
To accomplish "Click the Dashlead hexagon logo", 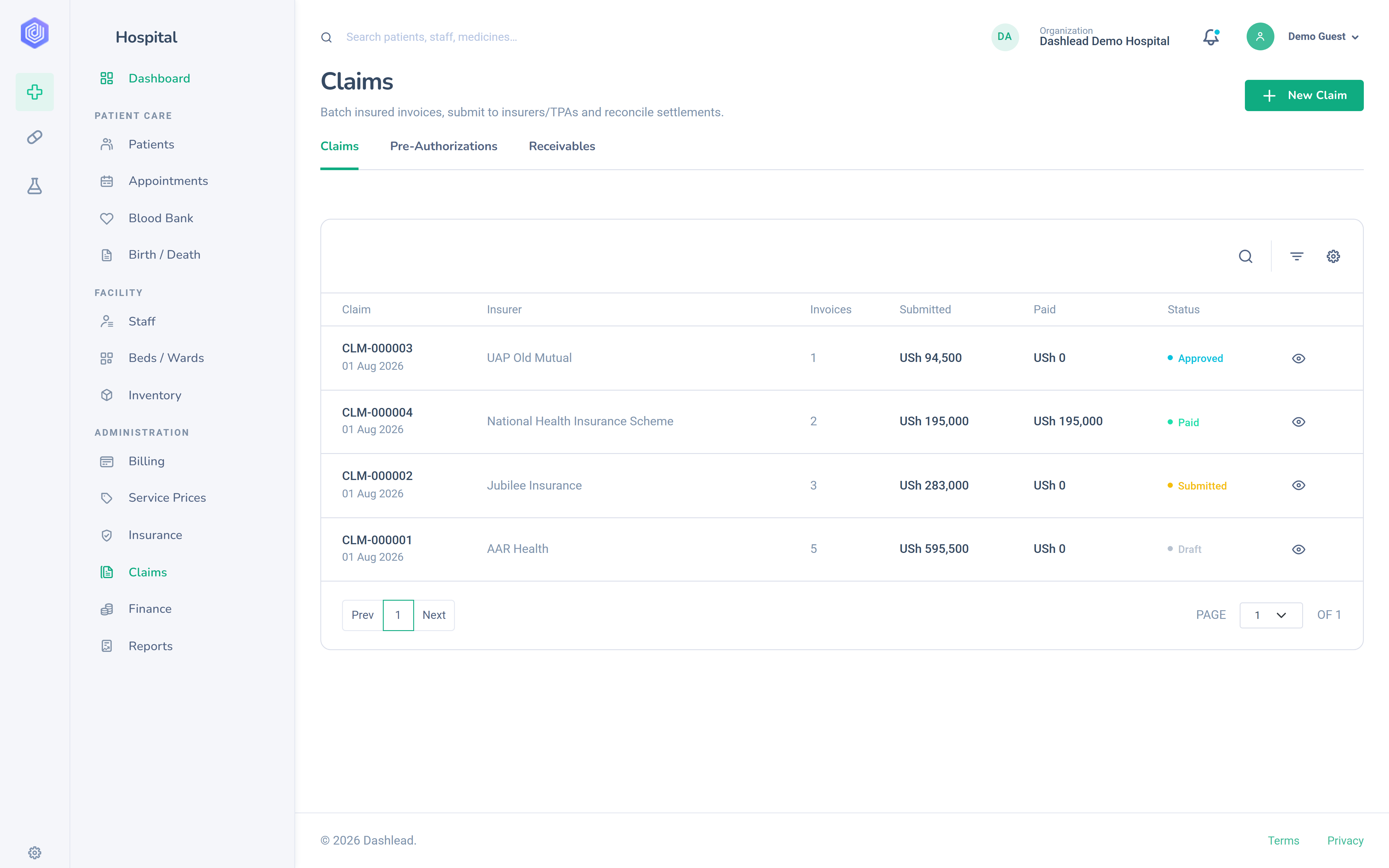I will pos(34,33).
